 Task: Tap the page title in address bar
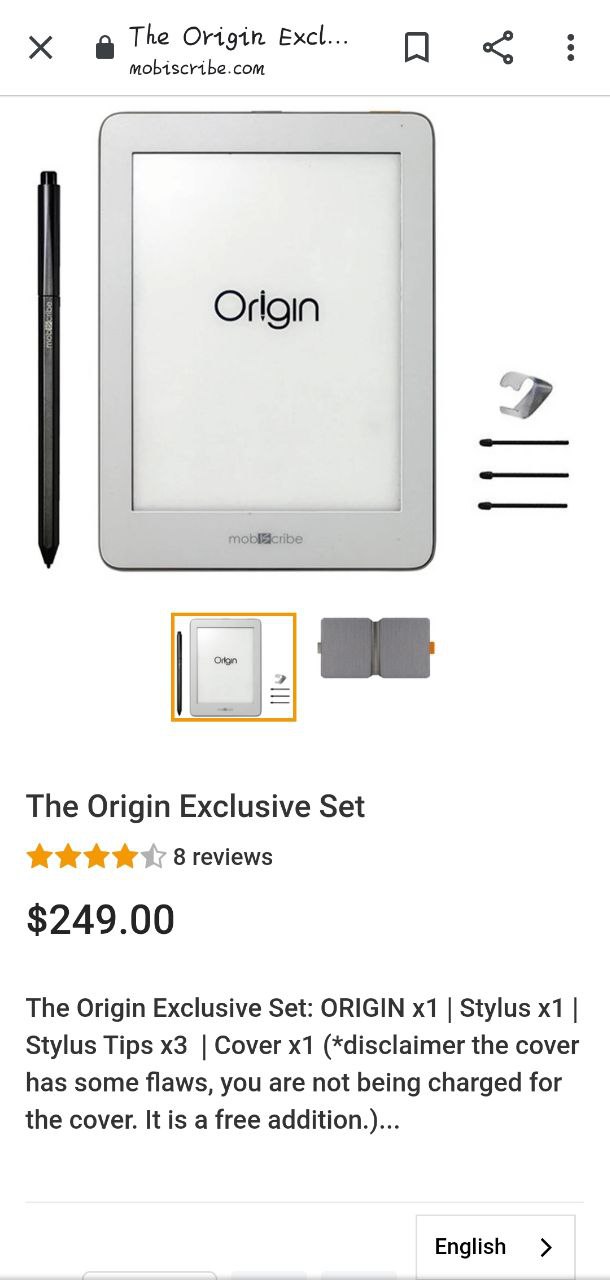[239, 37]
